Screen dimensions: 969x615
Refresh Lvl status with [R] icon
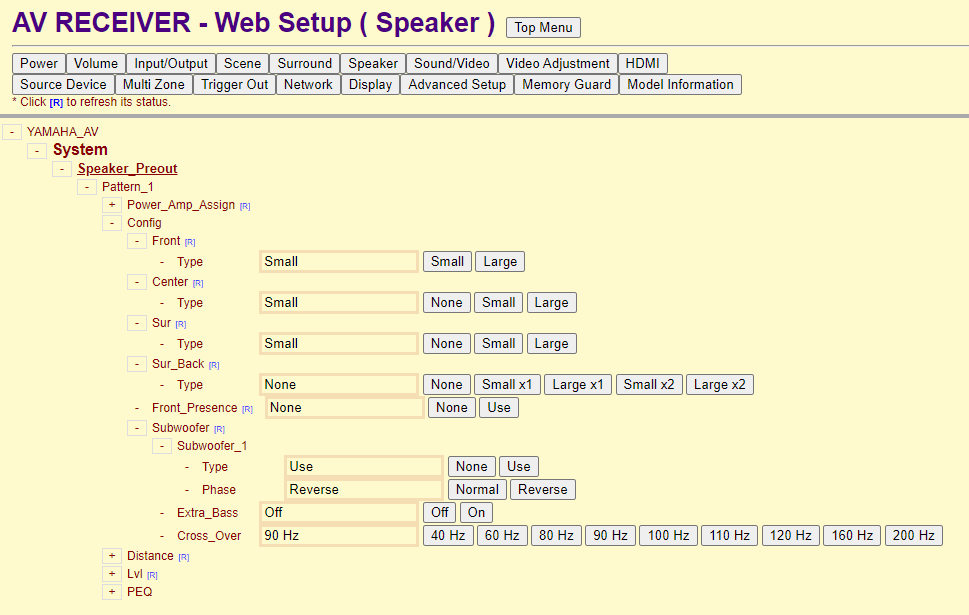tap(152, 575)
